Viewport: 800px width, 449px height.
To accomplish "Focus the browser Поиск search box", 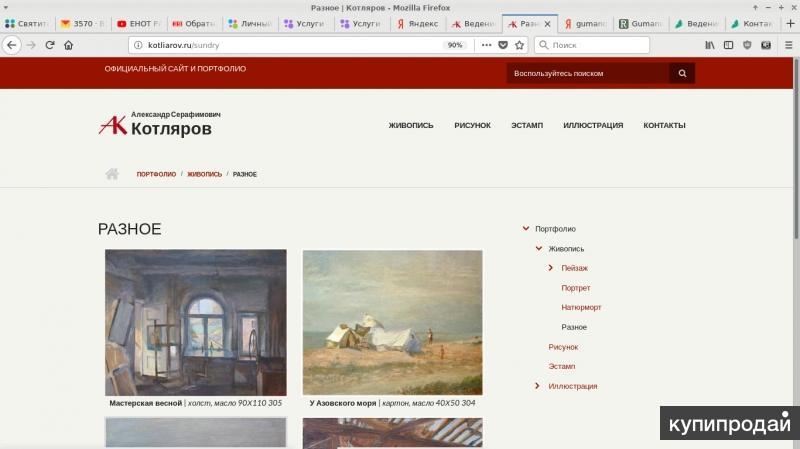I will (592, 45).
